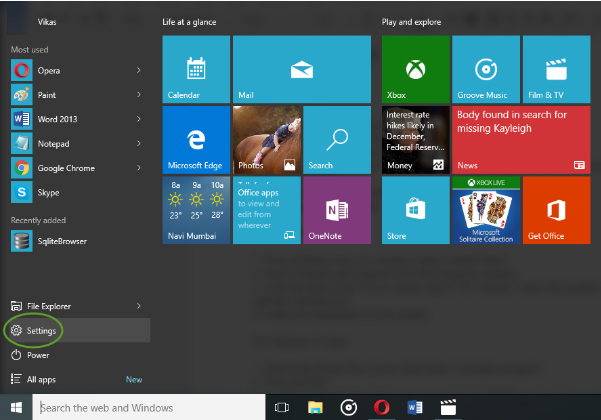This screenshot has height=420, width=601.
Task: Show All apps list
Action: point(33,379)
